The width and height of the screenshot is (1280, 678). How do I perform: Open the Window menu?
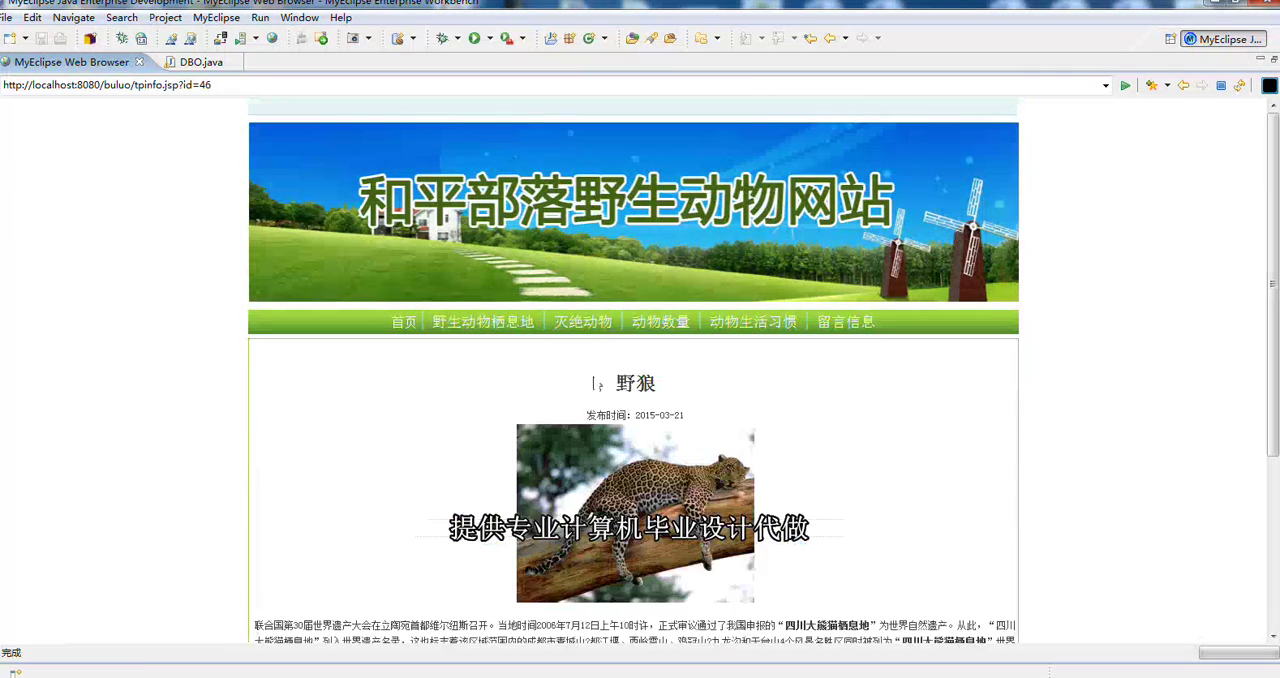tap(300, 18)
